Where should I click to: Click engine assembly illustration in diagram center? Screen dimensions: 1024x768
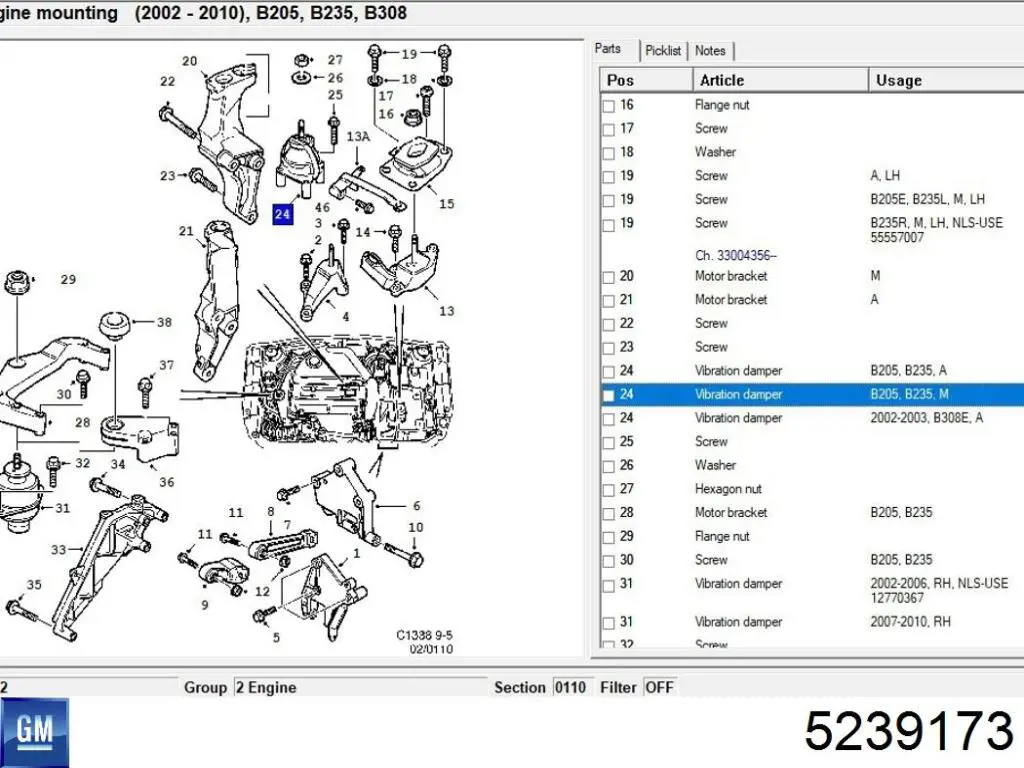pyautogui.click(x=349, y=394)
